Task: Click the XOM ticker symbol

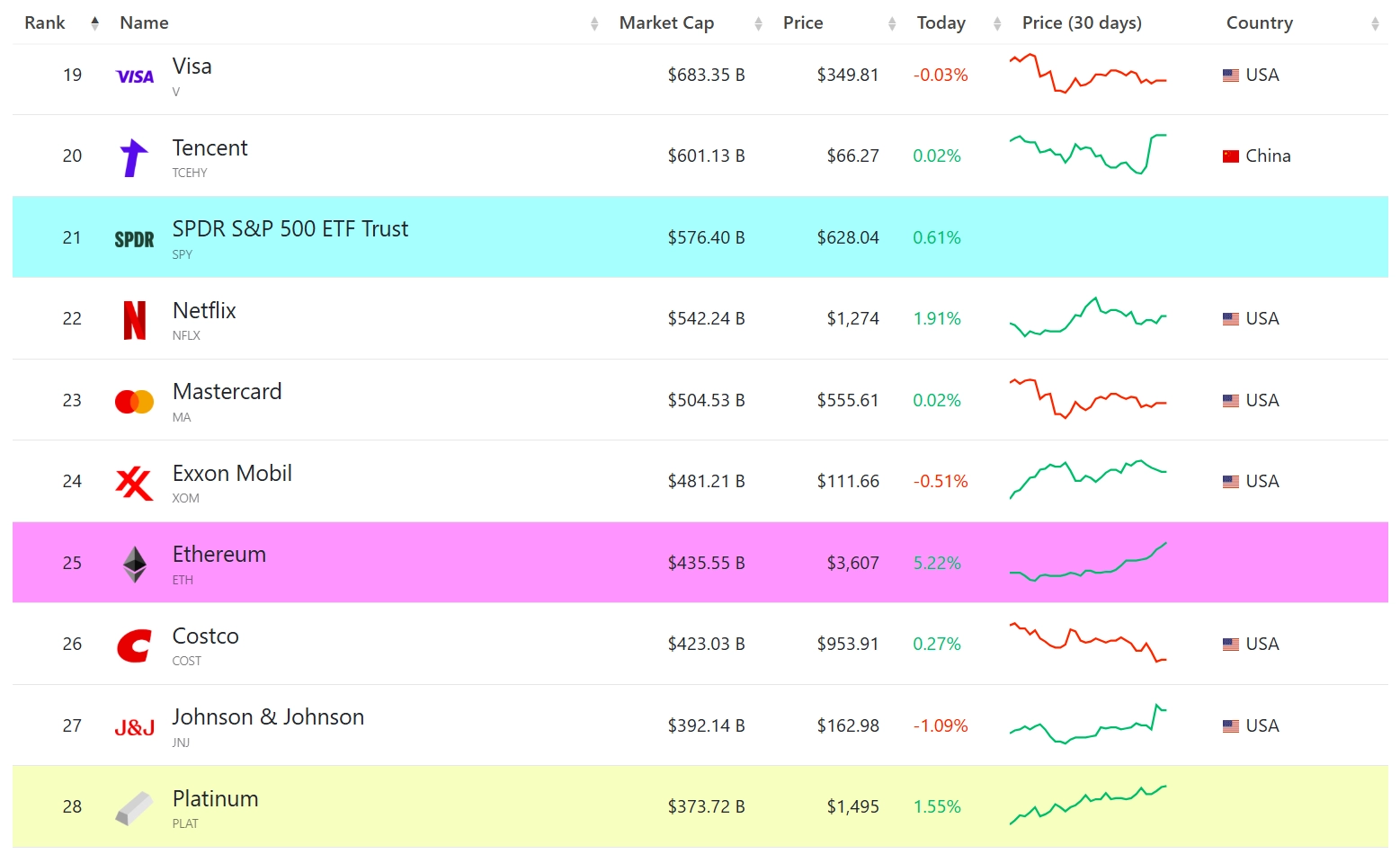Action: point(186,499)
